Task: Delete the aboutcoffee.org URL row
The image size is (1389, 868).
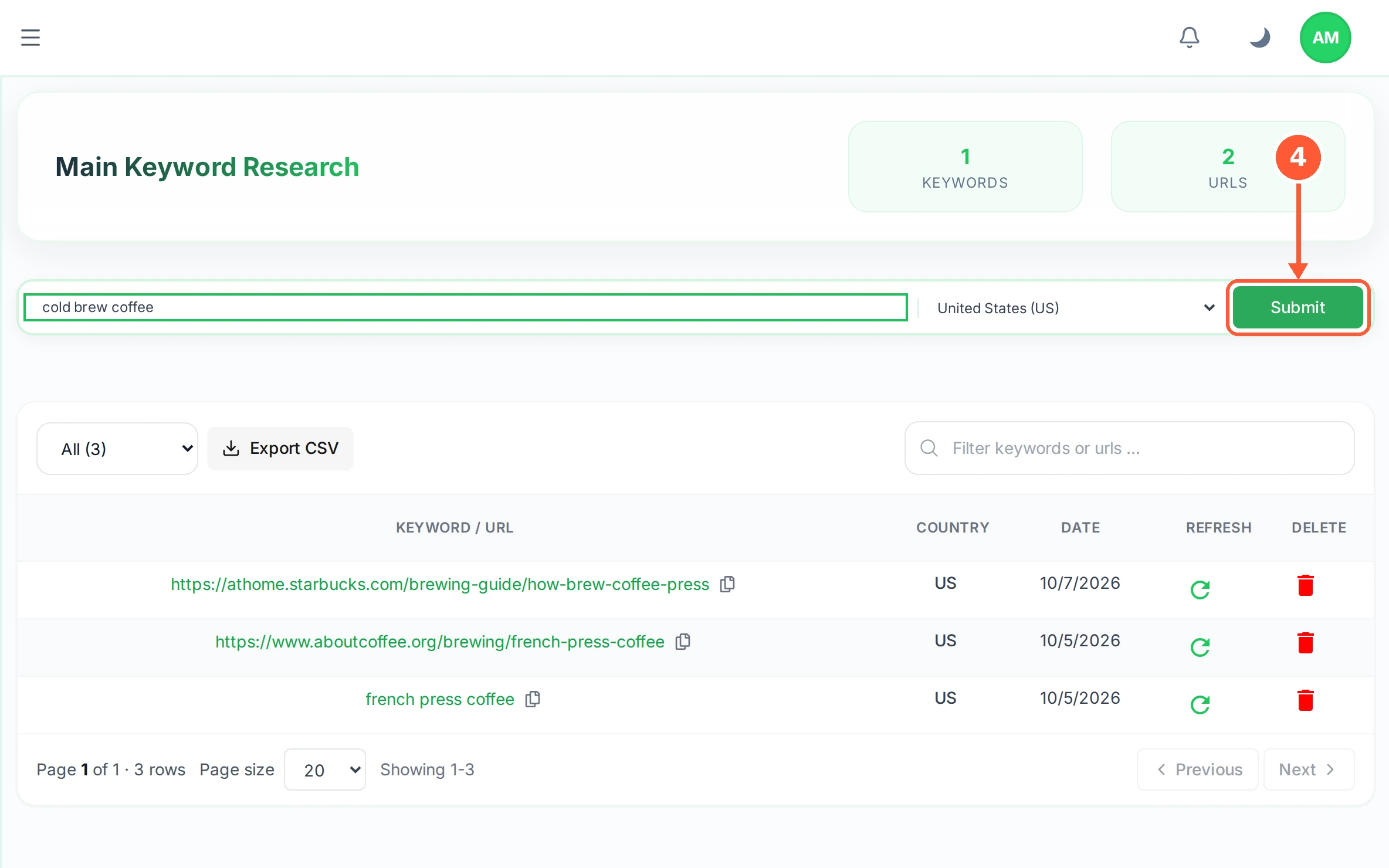Action: (1306, 643)
